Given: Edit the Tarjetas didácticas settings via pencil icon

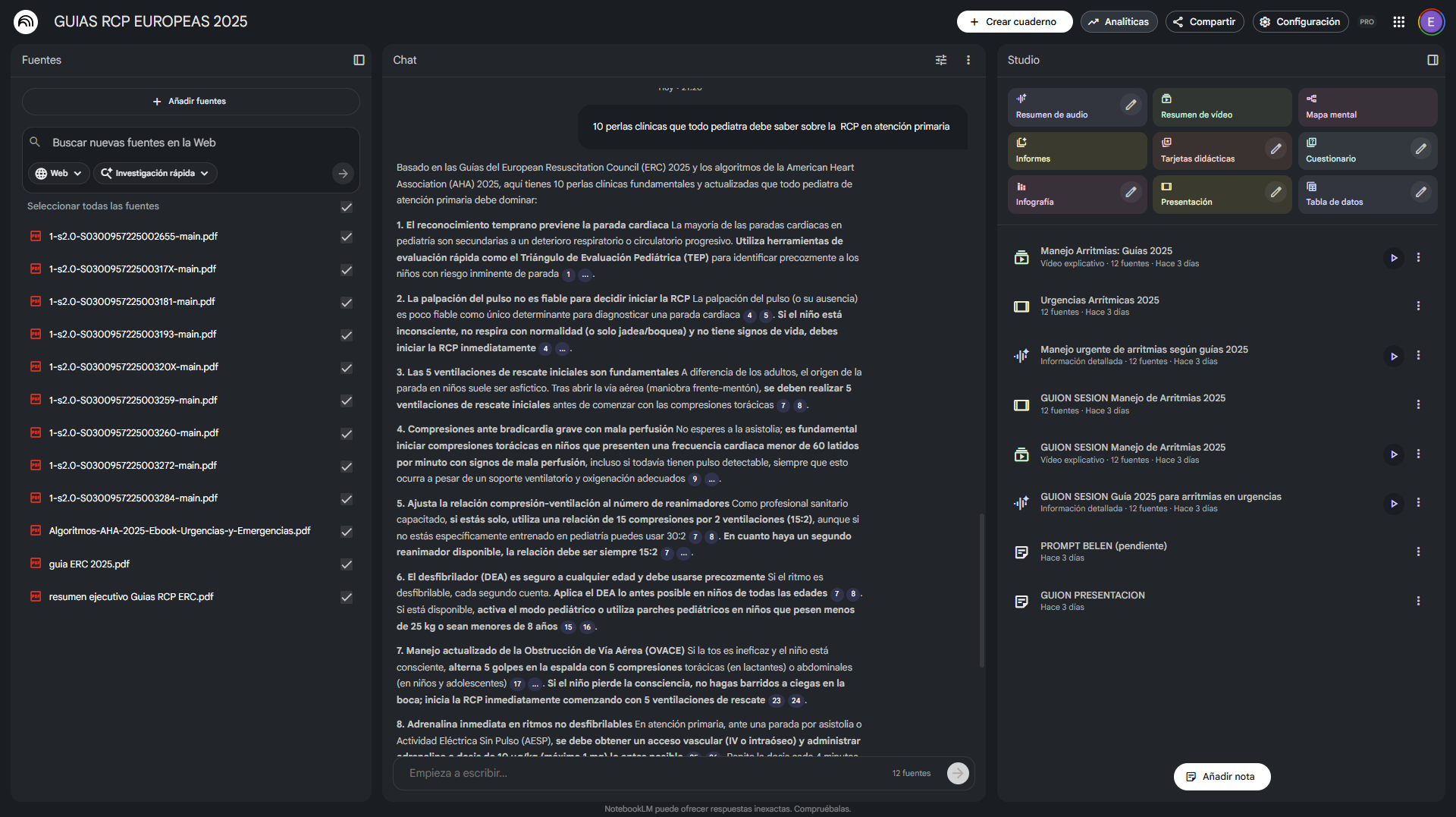Looking at the screenshot, I should click(1276, 149).
